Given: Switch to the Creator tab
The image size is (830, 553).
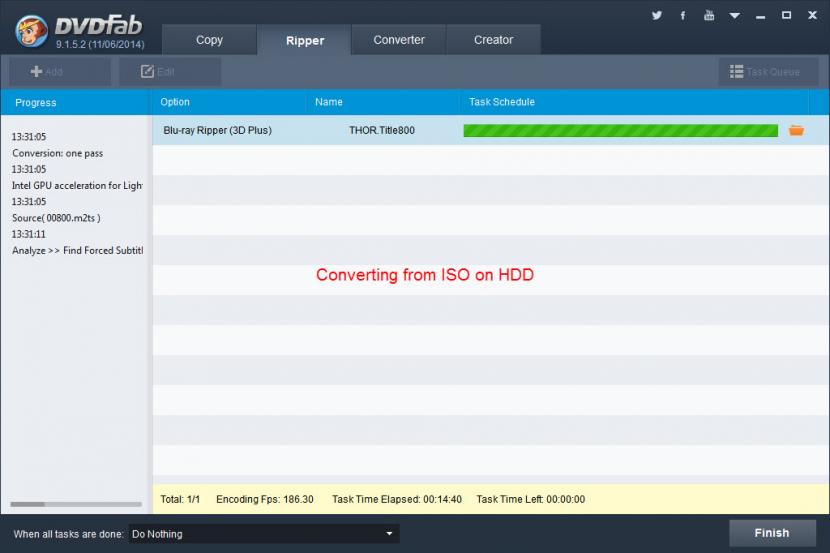Looking at the screenshot, I should click(x=493, y=40).
